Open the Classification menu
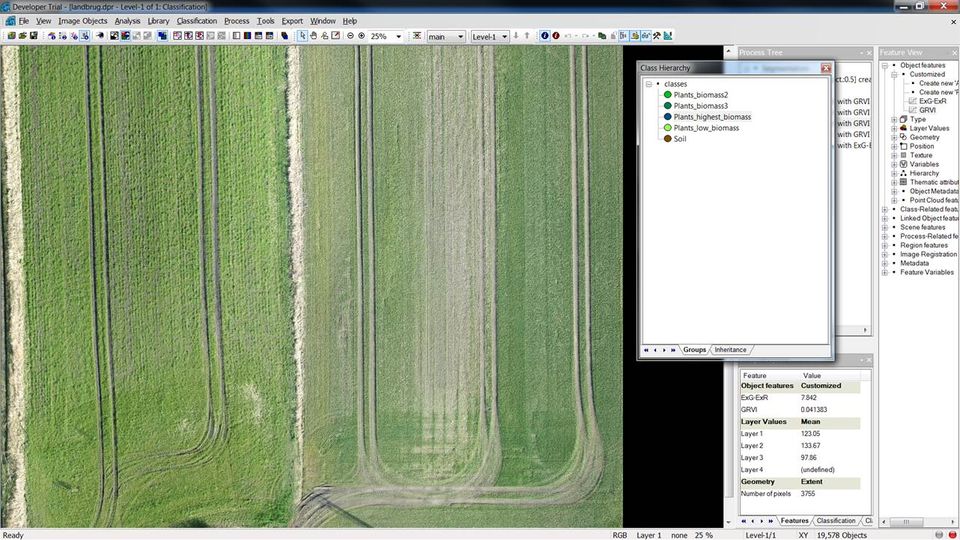The width and height of the screenshot is (960, 540). click(x=196, y=21)
